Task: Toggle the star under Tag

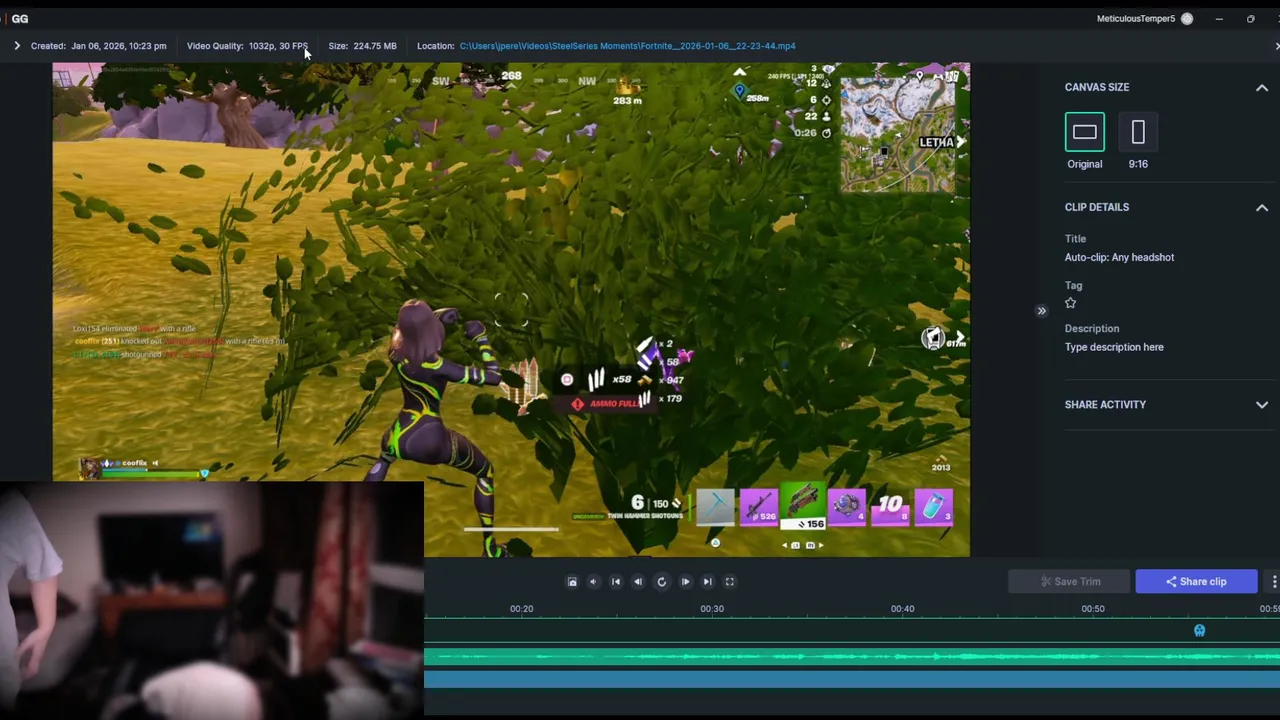Action: pos(1071,303)
